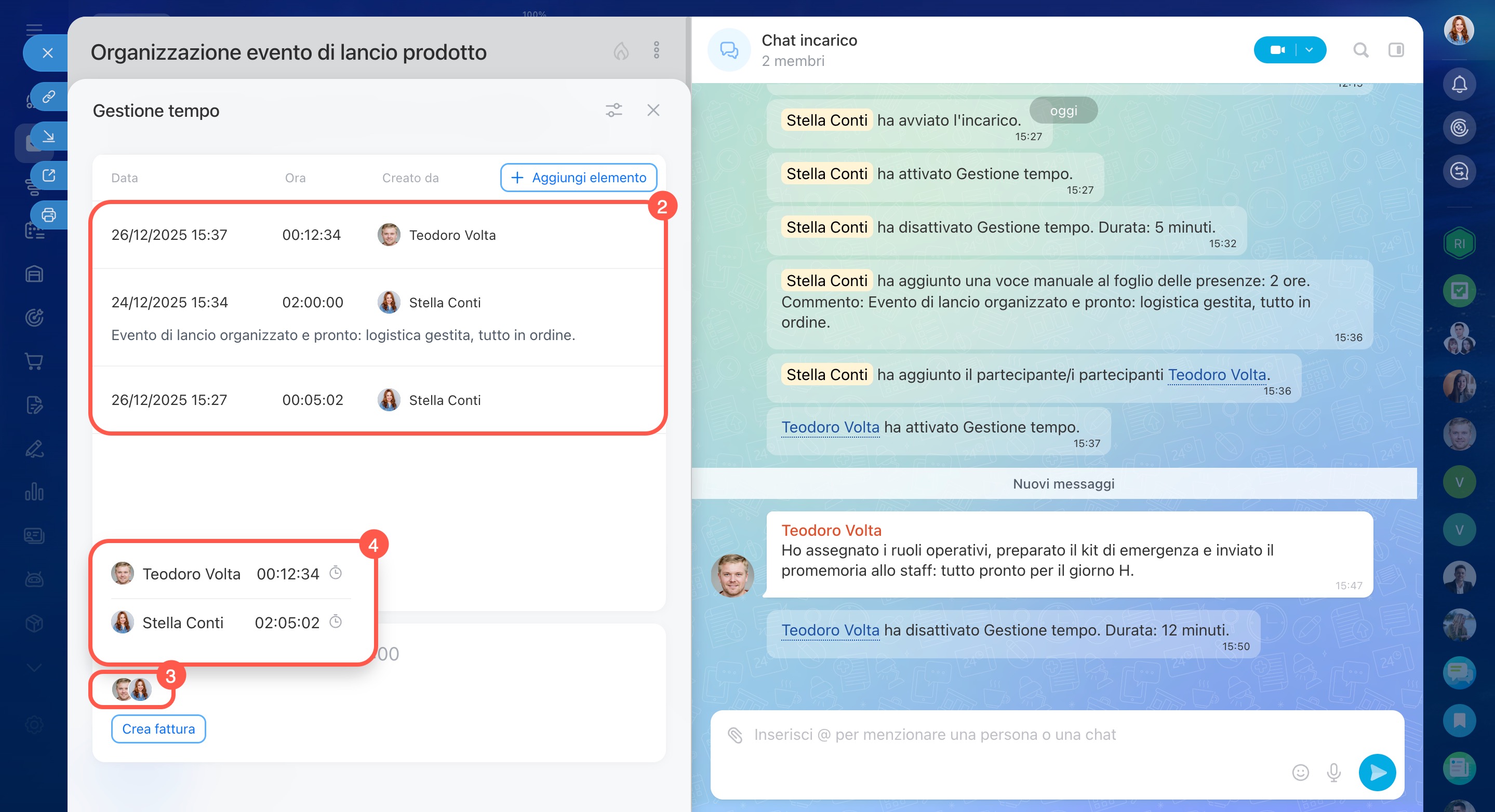Toggle the flame priority icon
The width and height of the screenshot is (1495, 812).
[621, 51]
